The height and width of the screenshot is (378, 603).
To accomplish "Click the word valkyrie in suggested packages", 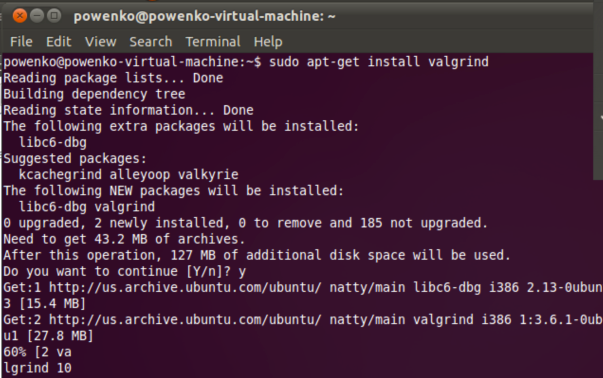I will 208,175.
